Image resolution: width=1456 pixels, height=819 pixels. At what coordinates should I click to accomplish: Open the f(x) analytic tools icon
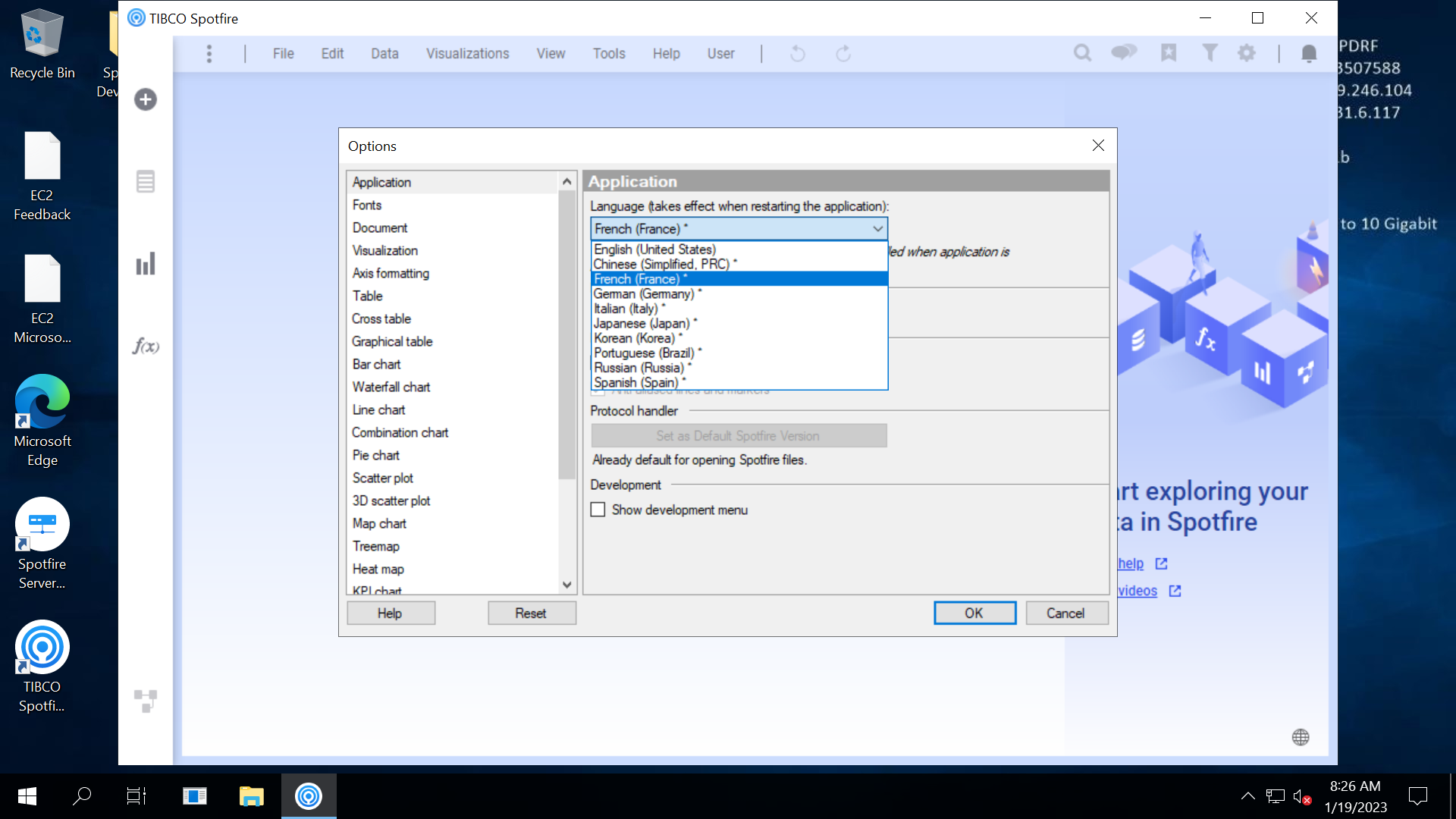[146, 347]
